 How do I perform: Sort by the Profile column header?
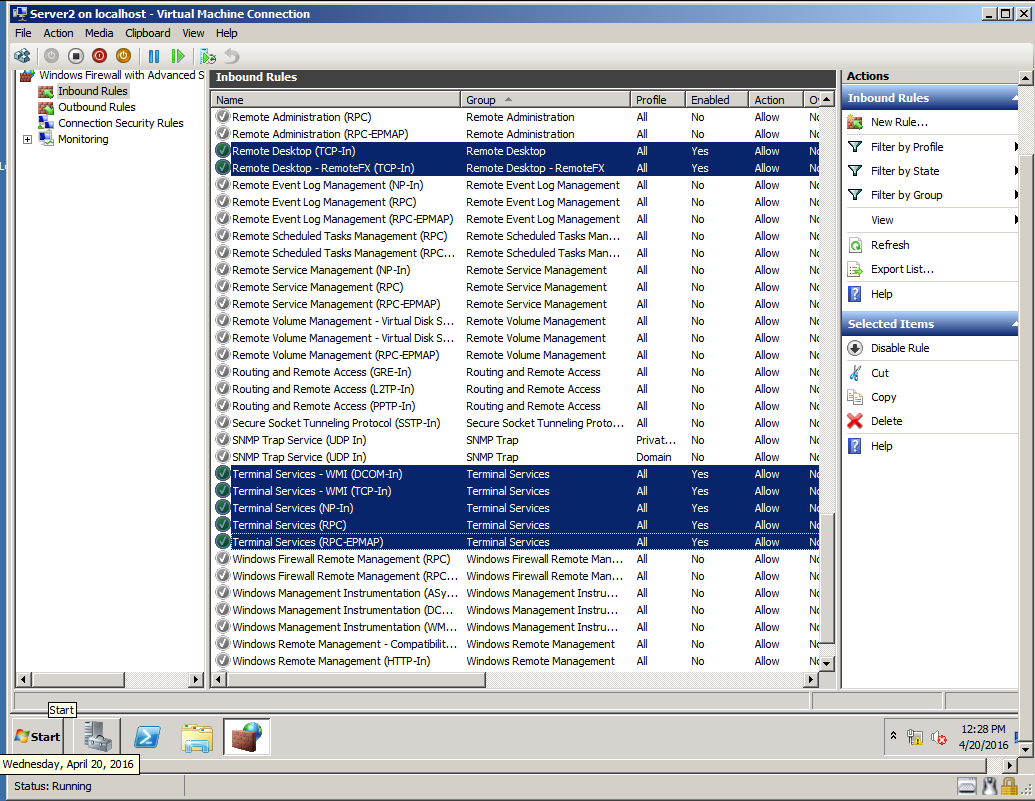658,100
